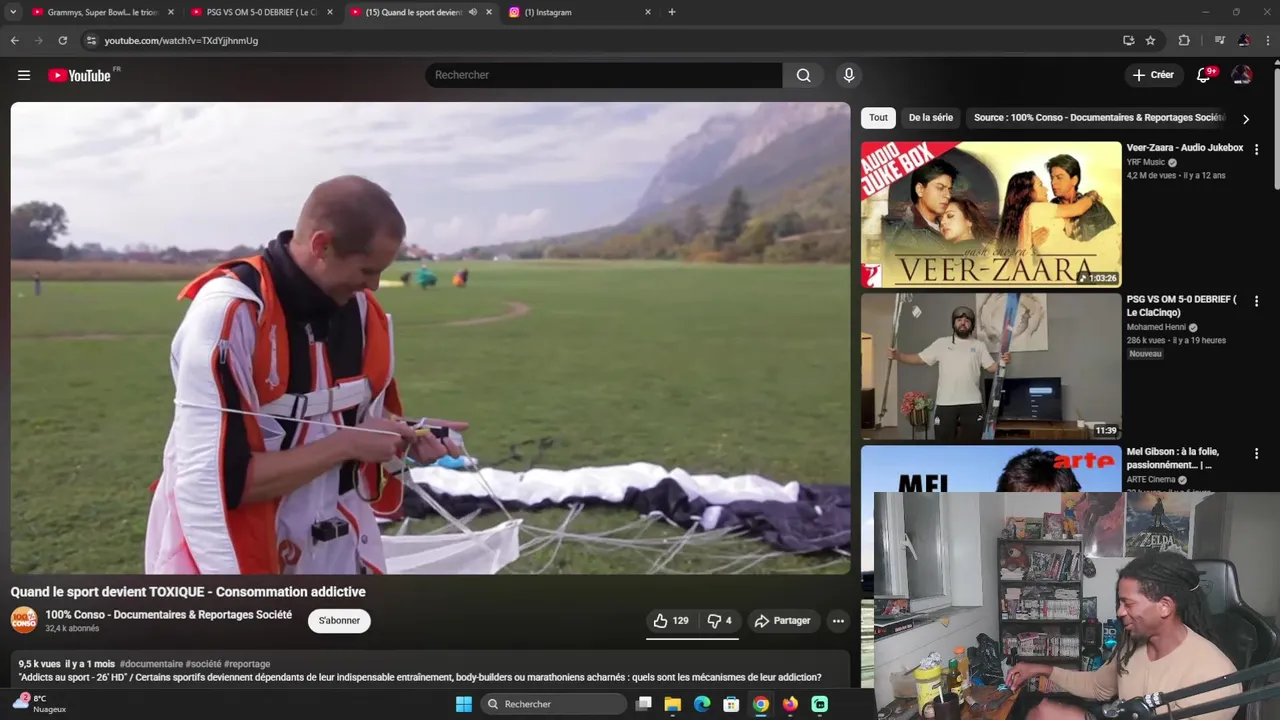Image resolution: width=1280 pixels, height=720 pixels.
Task: Open Task View on taskbar
Action: click(x=644, y=704)
